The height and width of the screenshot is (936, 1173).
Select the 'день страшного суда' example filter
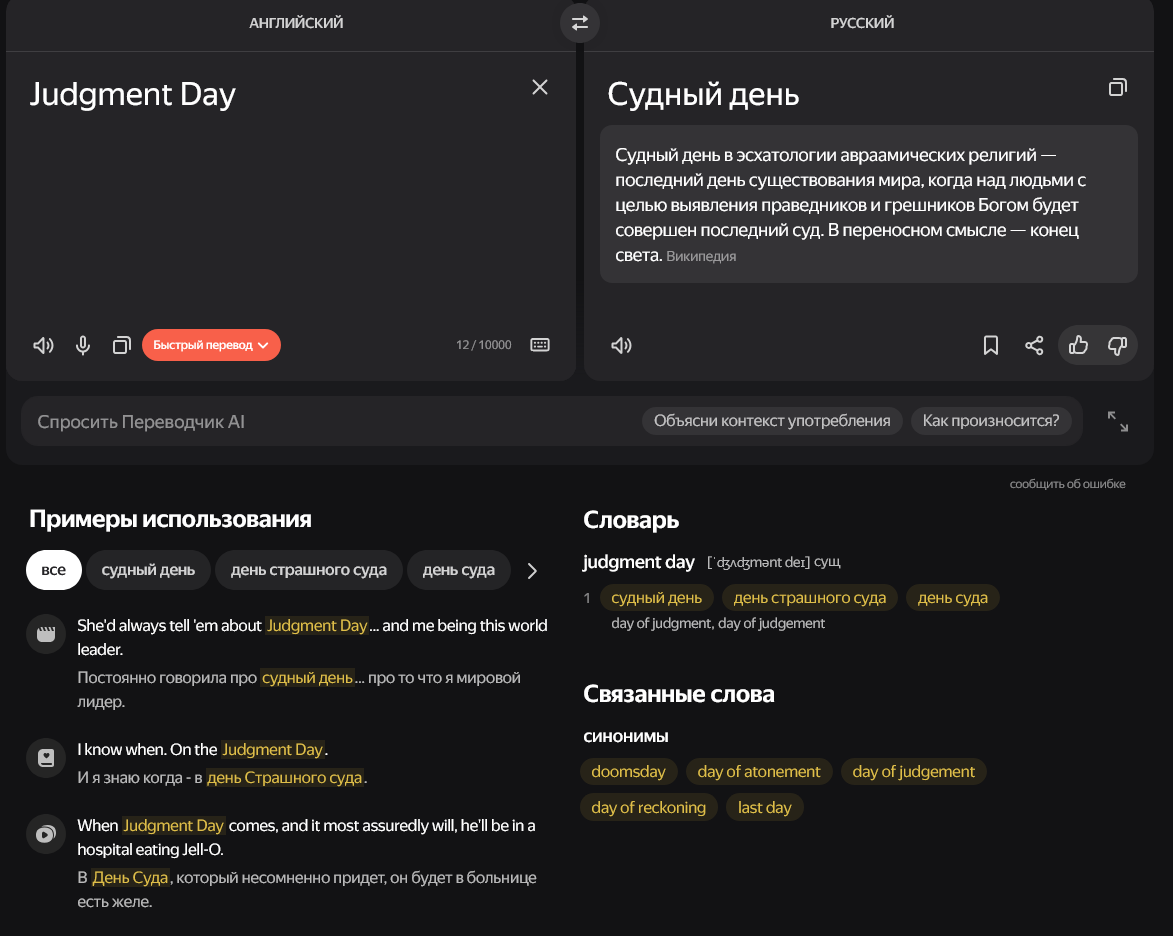(308, 570)
